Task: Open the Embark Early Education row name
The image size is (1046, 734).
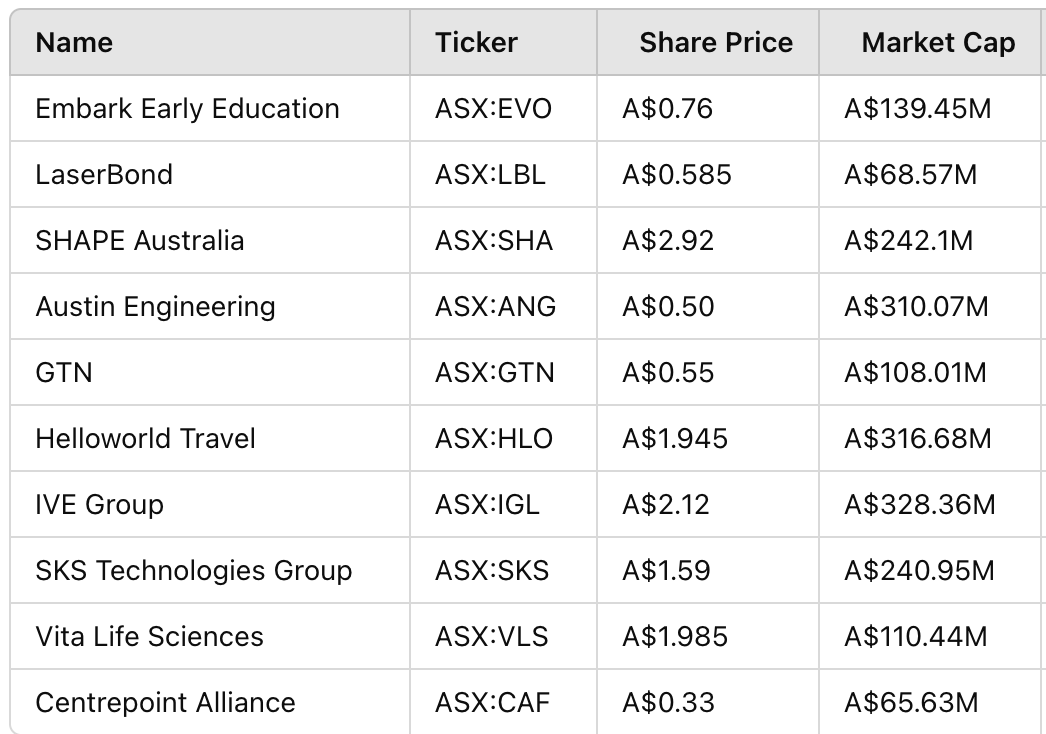Action: [x=187, y=109]
